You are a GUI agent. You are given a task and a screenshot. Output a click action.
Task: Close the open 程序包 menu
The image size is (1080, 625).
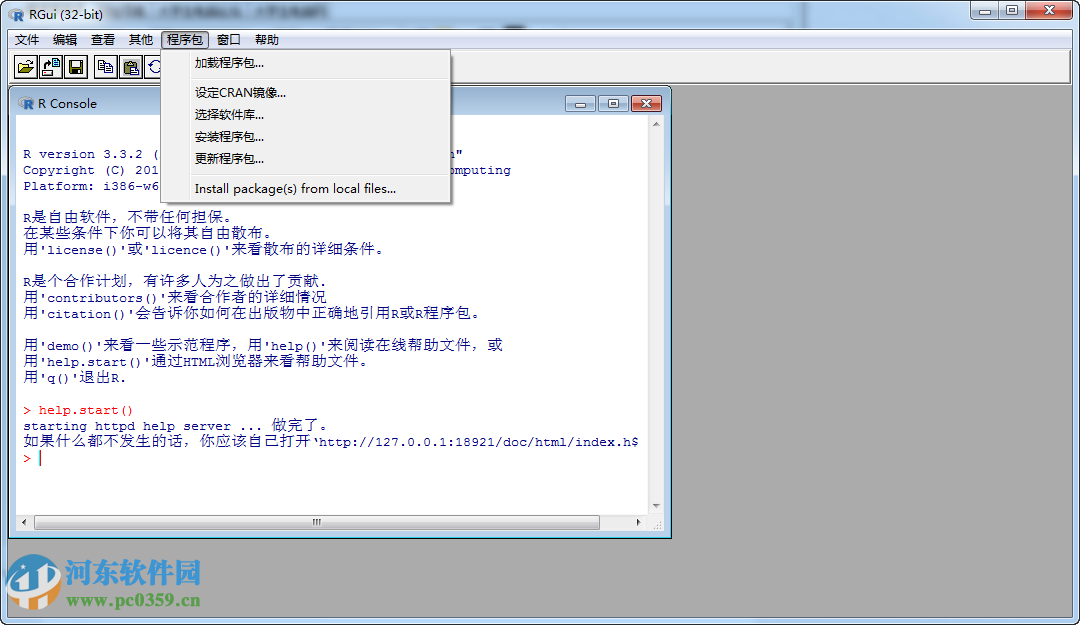(185, 40)
